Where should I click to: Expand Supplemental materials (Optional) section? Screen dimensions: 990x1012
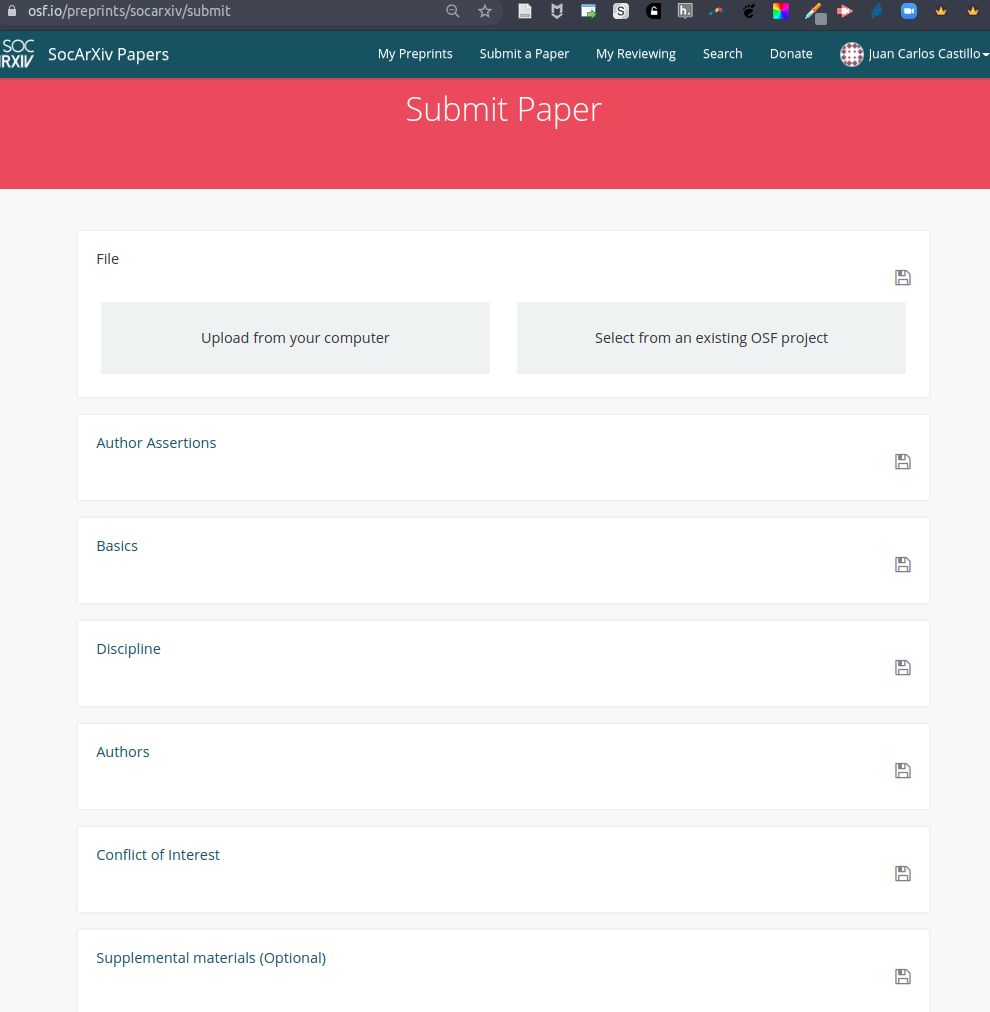click(211, 958)
